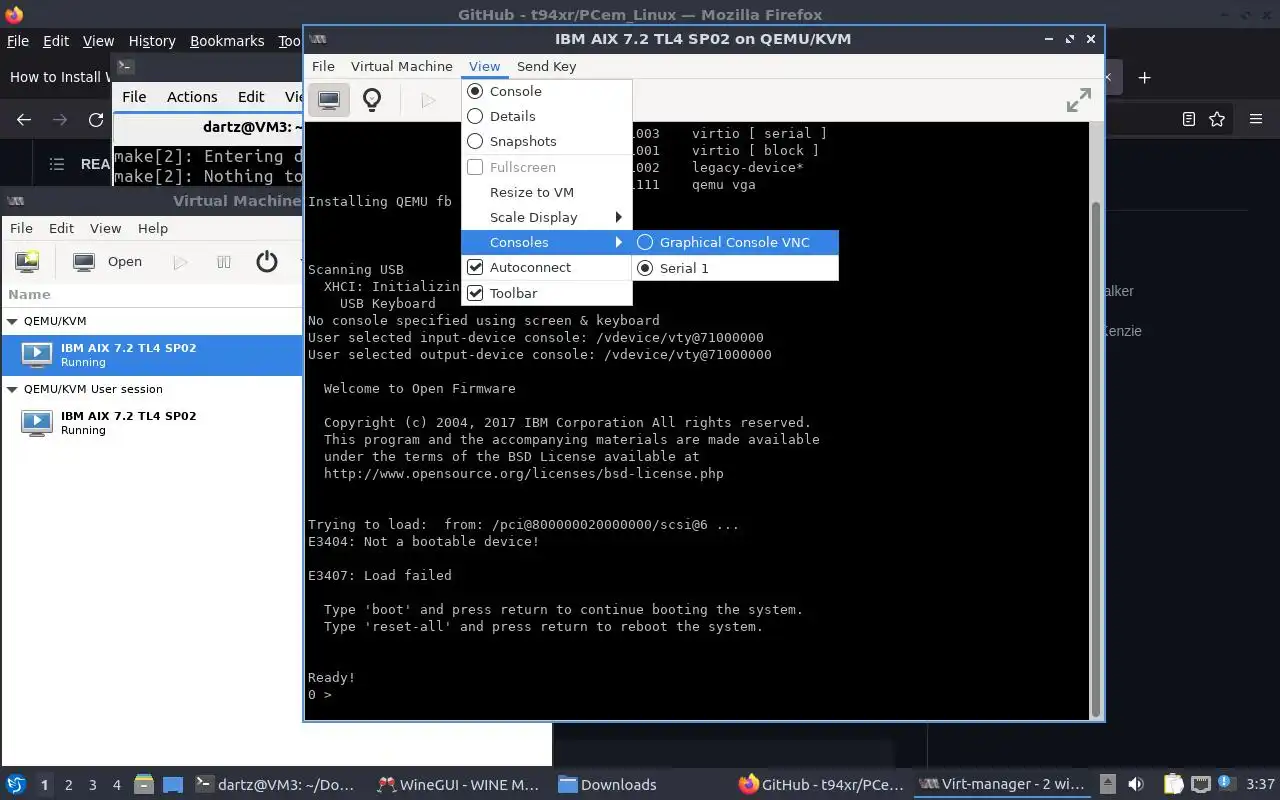This screenshot has height=800, width=1280.
Task: Click the show desktop icon in taskbar
Action: tap(172, 784)
